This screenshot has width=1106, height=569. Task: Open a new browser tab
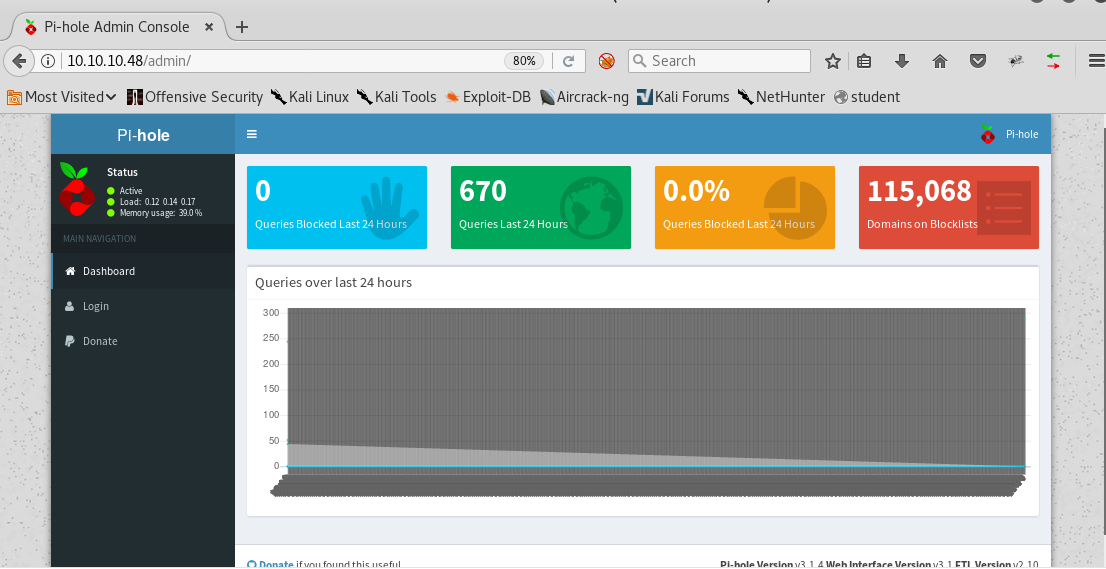pyautogui.click(x=241, y=27)
